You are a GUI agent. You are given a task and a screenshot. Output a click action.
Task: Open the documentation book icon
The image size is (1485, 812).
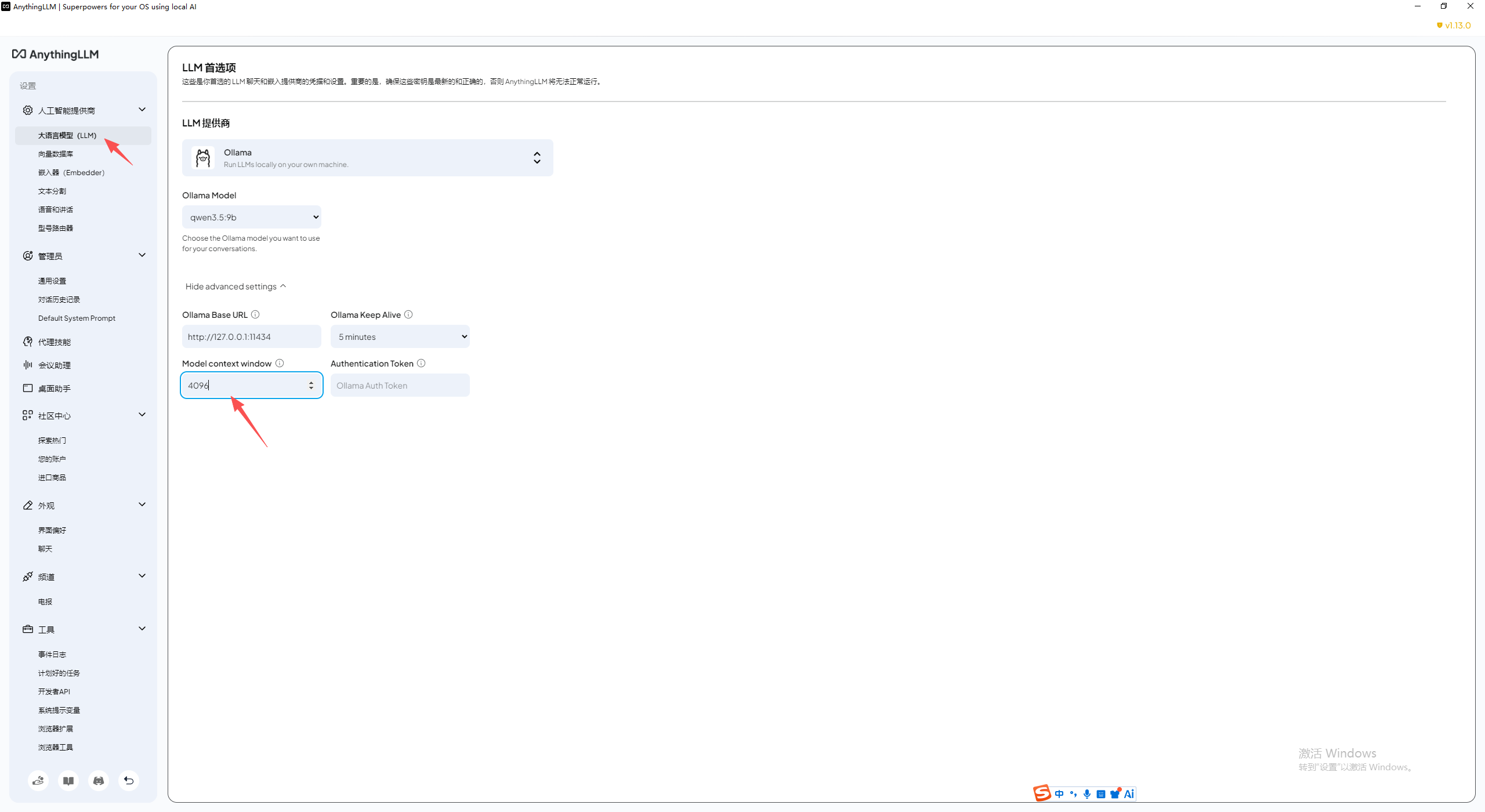(x=68, y=781)
